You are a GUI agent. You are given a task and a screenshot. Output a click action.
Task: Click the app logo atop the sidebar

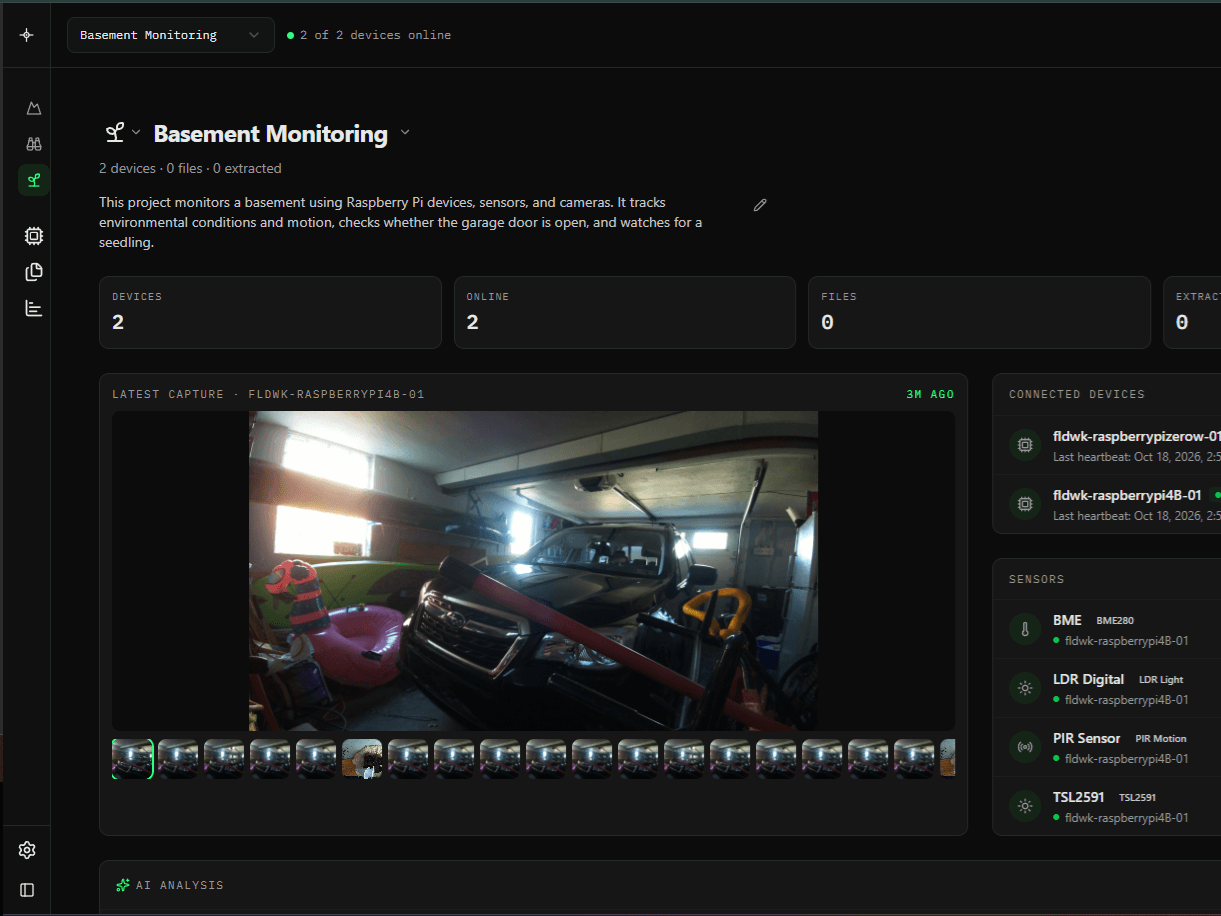tap(27, 35)
